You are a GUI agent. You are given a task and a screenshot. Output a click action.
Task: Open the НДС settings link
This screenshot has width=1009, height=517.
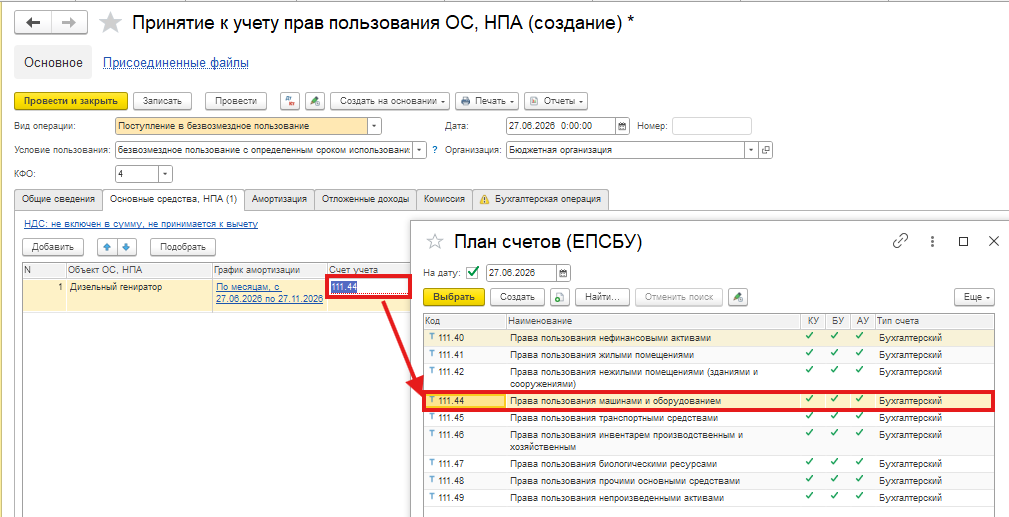tap(141, 224)
